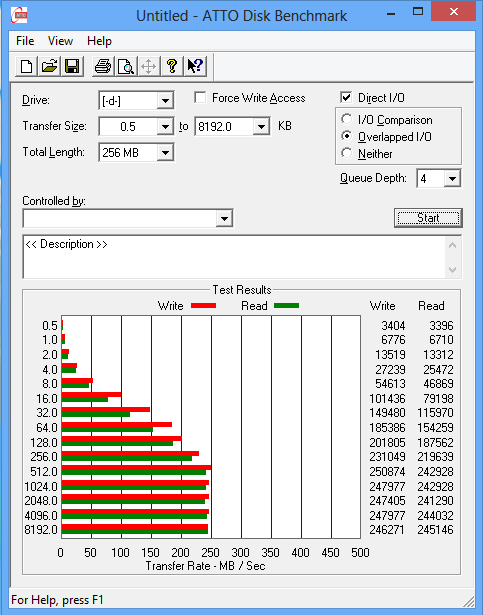Open the Queue Depth dropdown
This screenshot has height=615, width=483.
[x=452, y=179]
